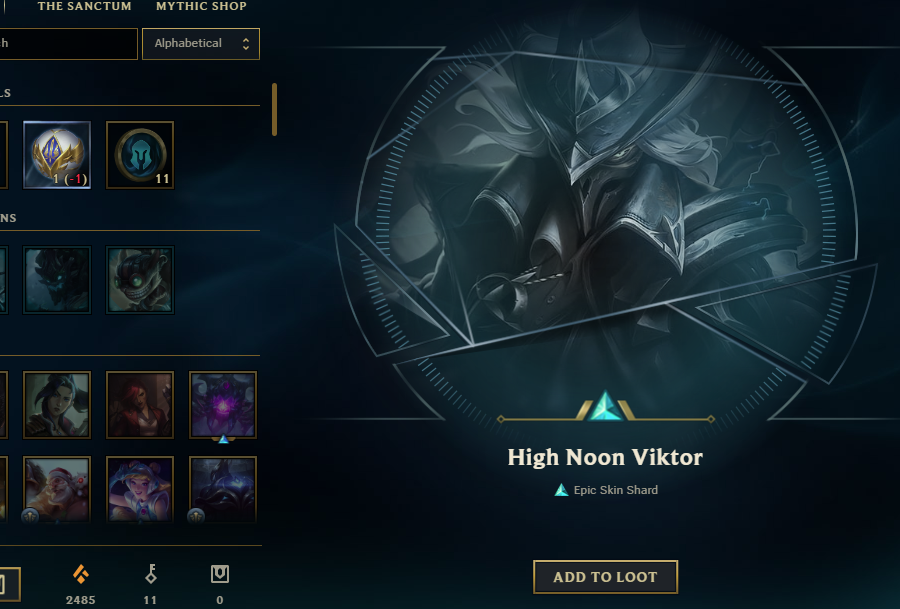The image size is (900, 609).
Task: Select the Santa Braum skin shard
Action: tap(57, 490)
